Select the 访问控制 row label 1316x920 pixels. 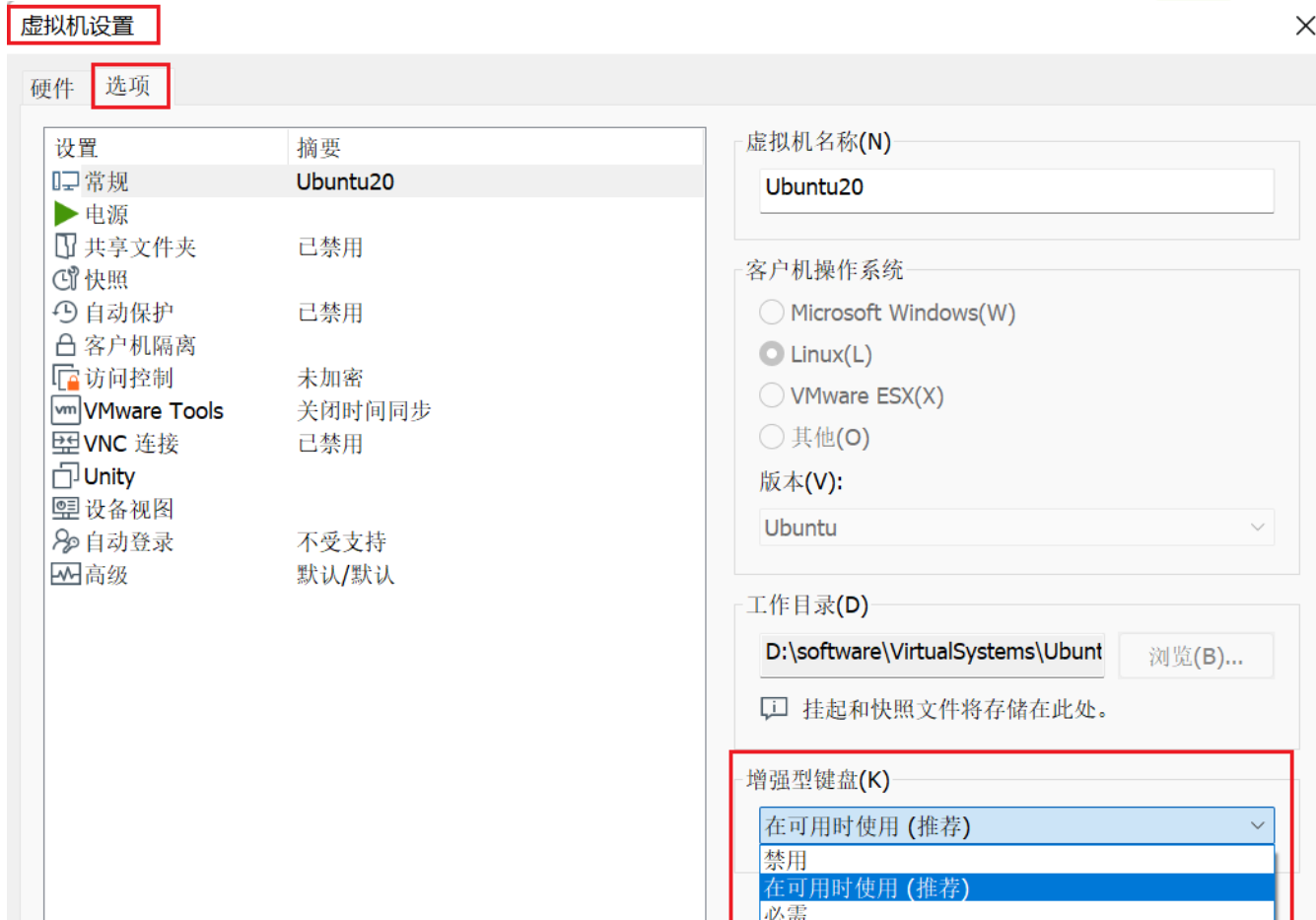(x=129, y=378)
